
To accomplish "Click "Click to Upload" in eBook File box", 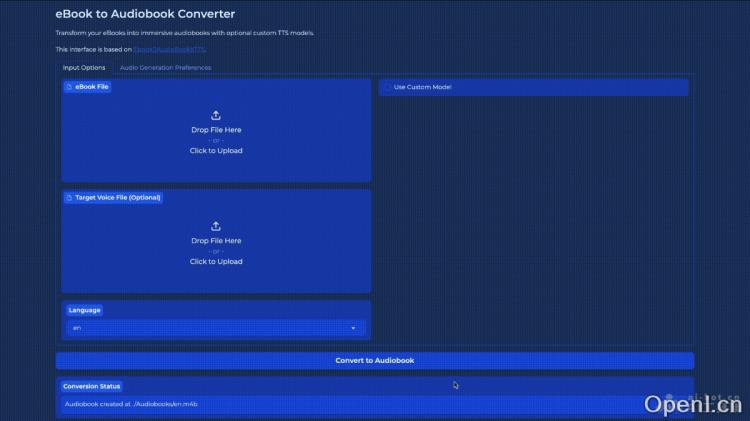I will (216, 151).
